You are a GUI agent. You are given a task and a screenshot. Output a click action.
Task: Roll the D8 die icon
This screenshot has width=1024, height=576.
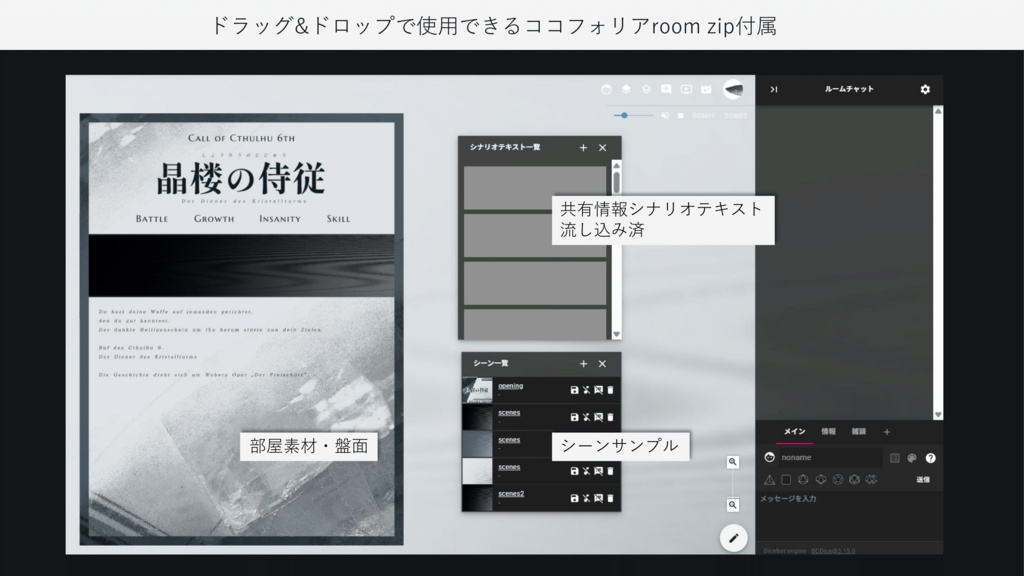click(803, 480)
